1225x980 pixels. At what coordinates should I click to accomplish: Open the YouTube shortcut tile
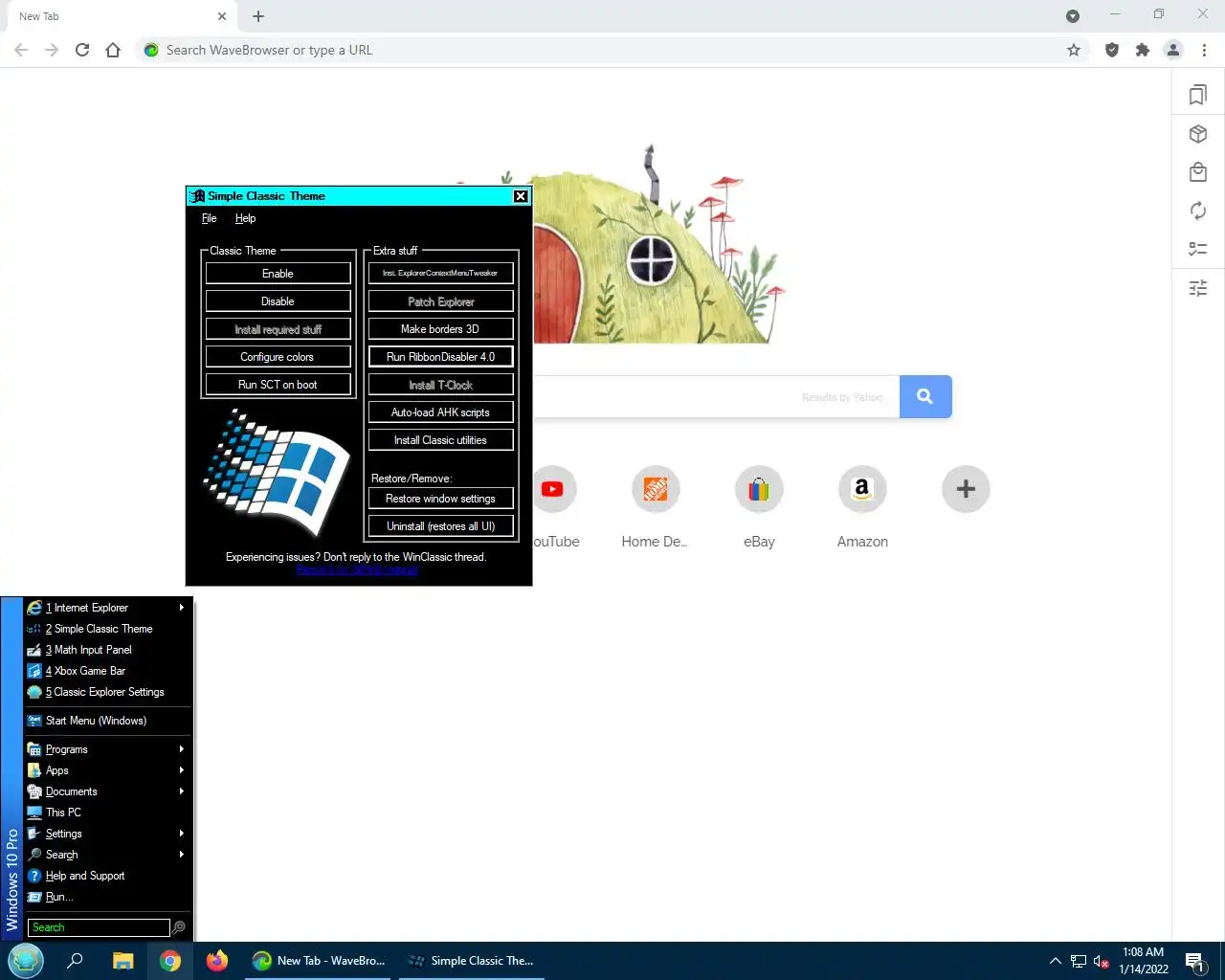552,489
